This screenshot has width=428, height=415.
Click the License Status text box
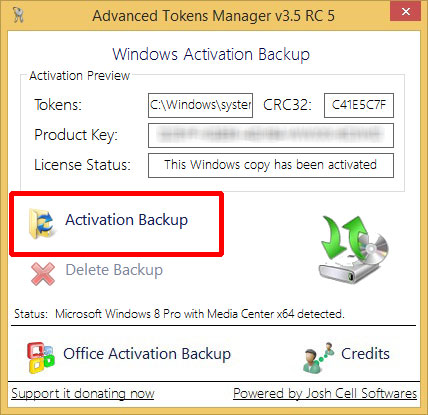pyautogui.click(x=271, y=165)
